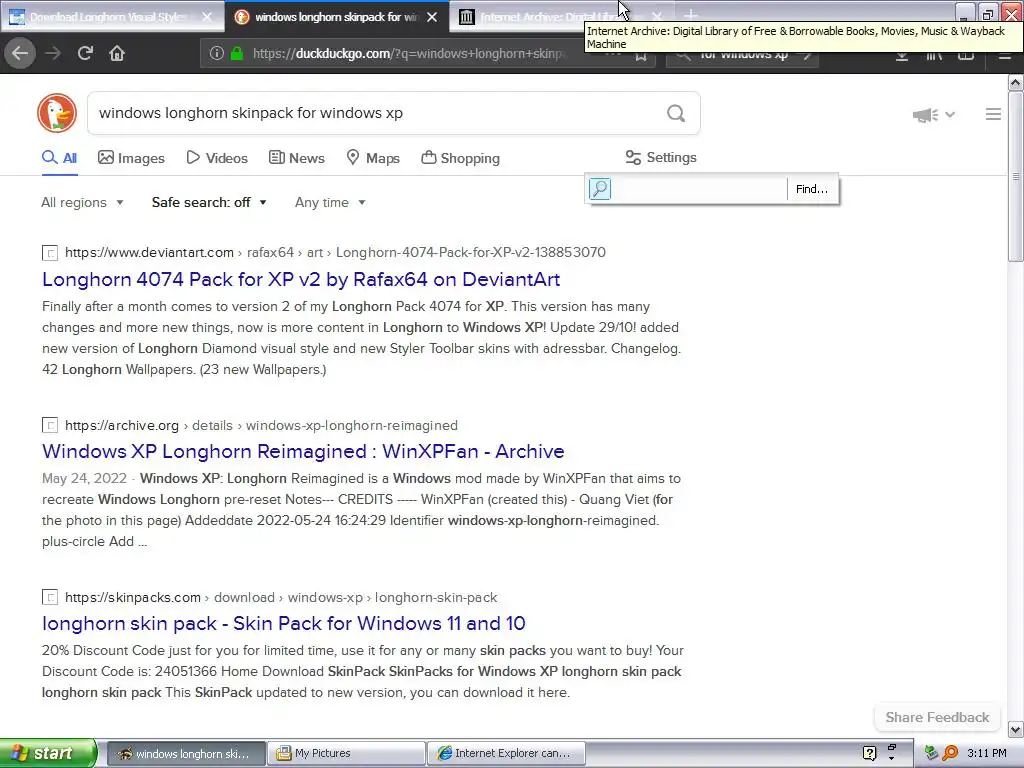Click the vertical scrollbar thumb

click(x=1016, y=176)
